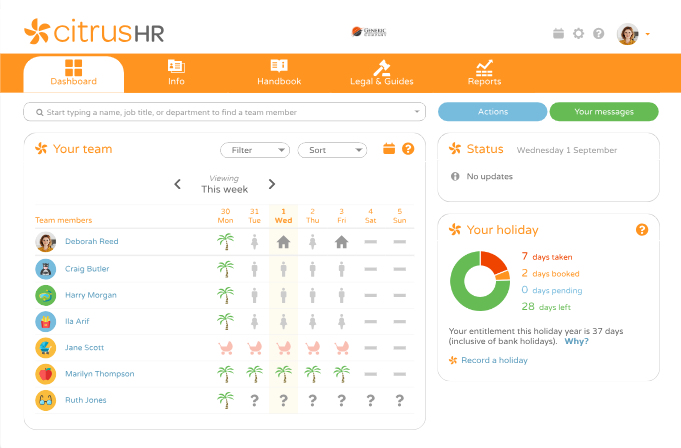Click the Your team help icon
The image size is (681, 448).
(x=408, y=149)
